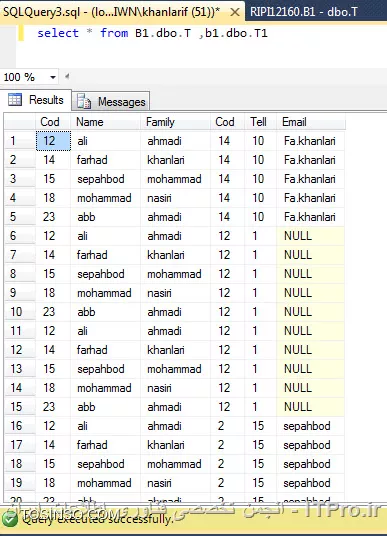Click the Email cell 'sepahbod' in row 19

pyautogui.click(x=311, y=483)
